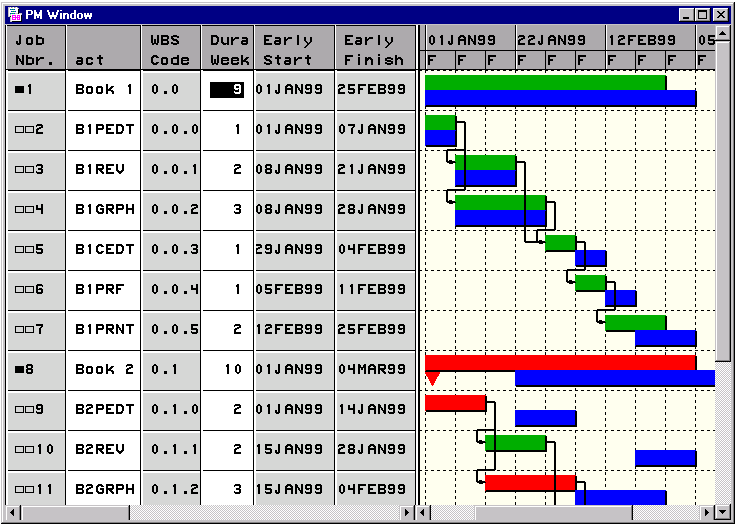Image resolution: width=738 pixels, height=526 pixels.
Task: Select job number 5 row header
Action: pyautogui.click(x=36, y=250)
